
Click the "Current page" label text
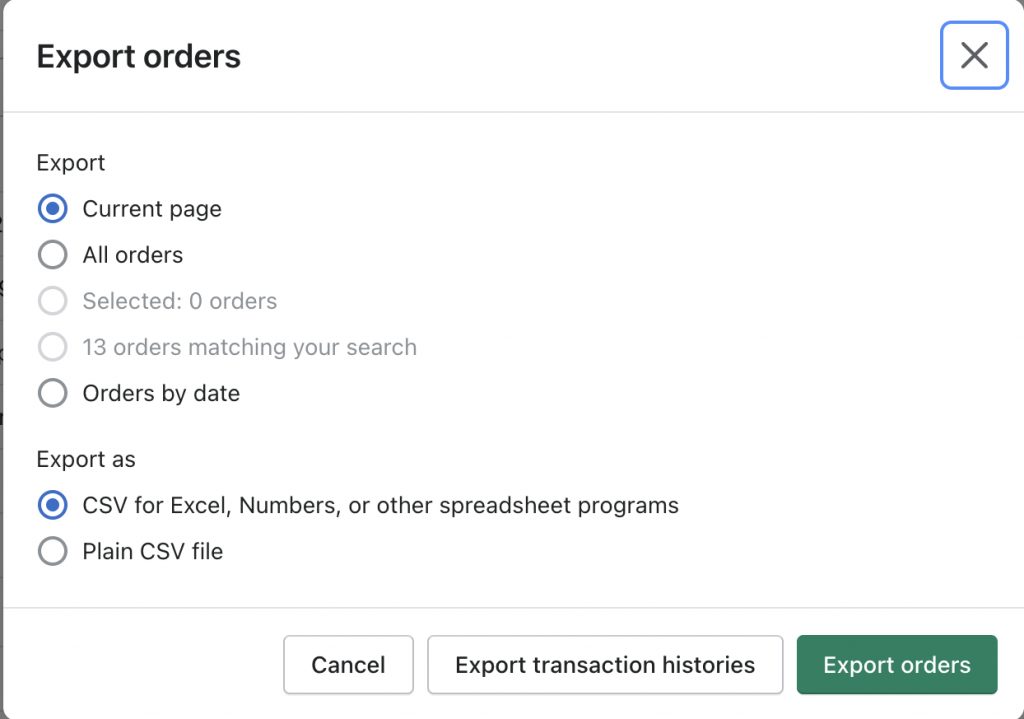coord(152,209)
